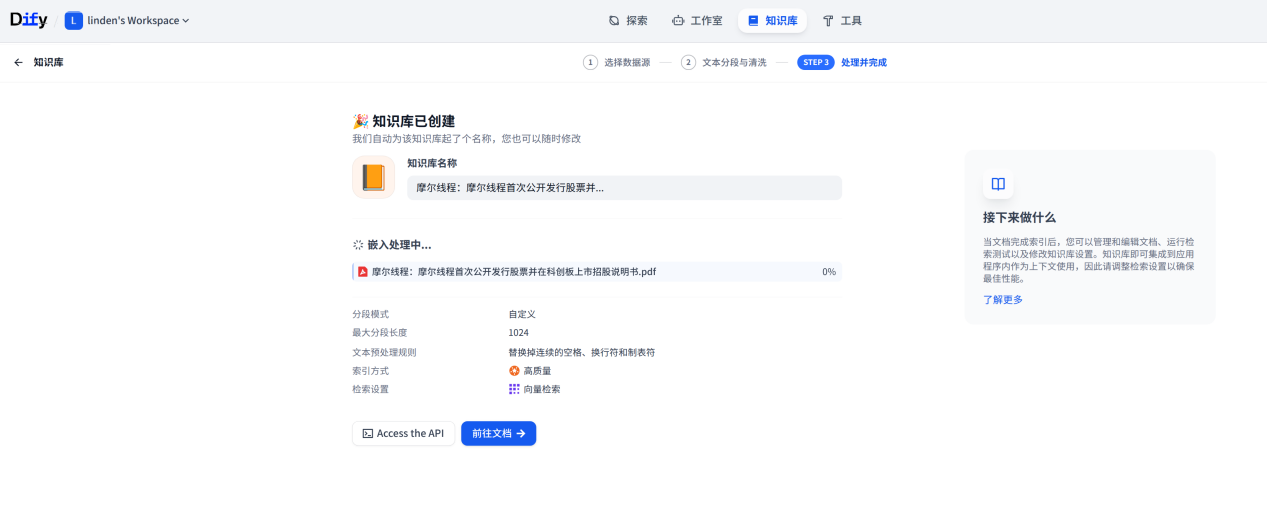
Task: Click the back arrow next to 知识库
Action: (x=18, y=62)
